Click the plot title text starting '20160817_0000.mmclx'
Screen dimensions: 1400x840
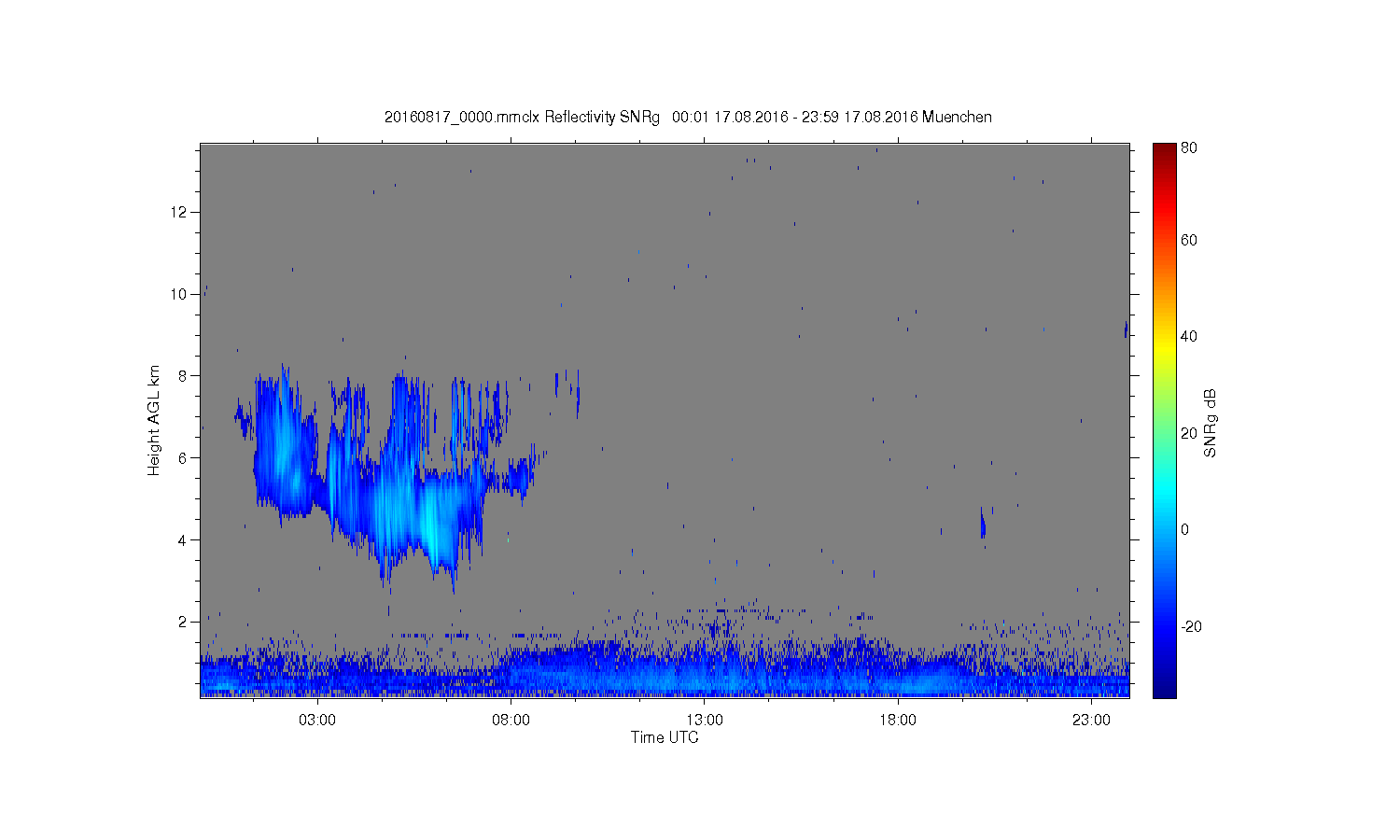coord(688,118)
